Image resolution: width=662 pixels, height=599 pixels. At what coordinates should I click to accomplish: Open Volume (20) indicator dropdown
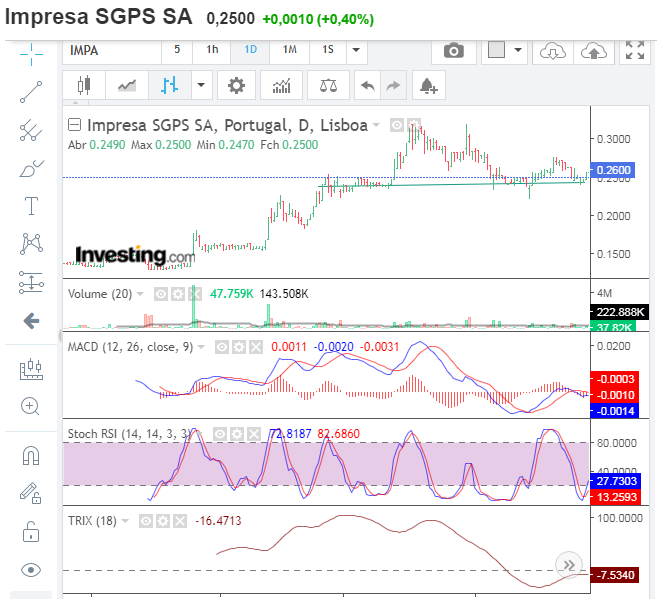tap(140, 293)
